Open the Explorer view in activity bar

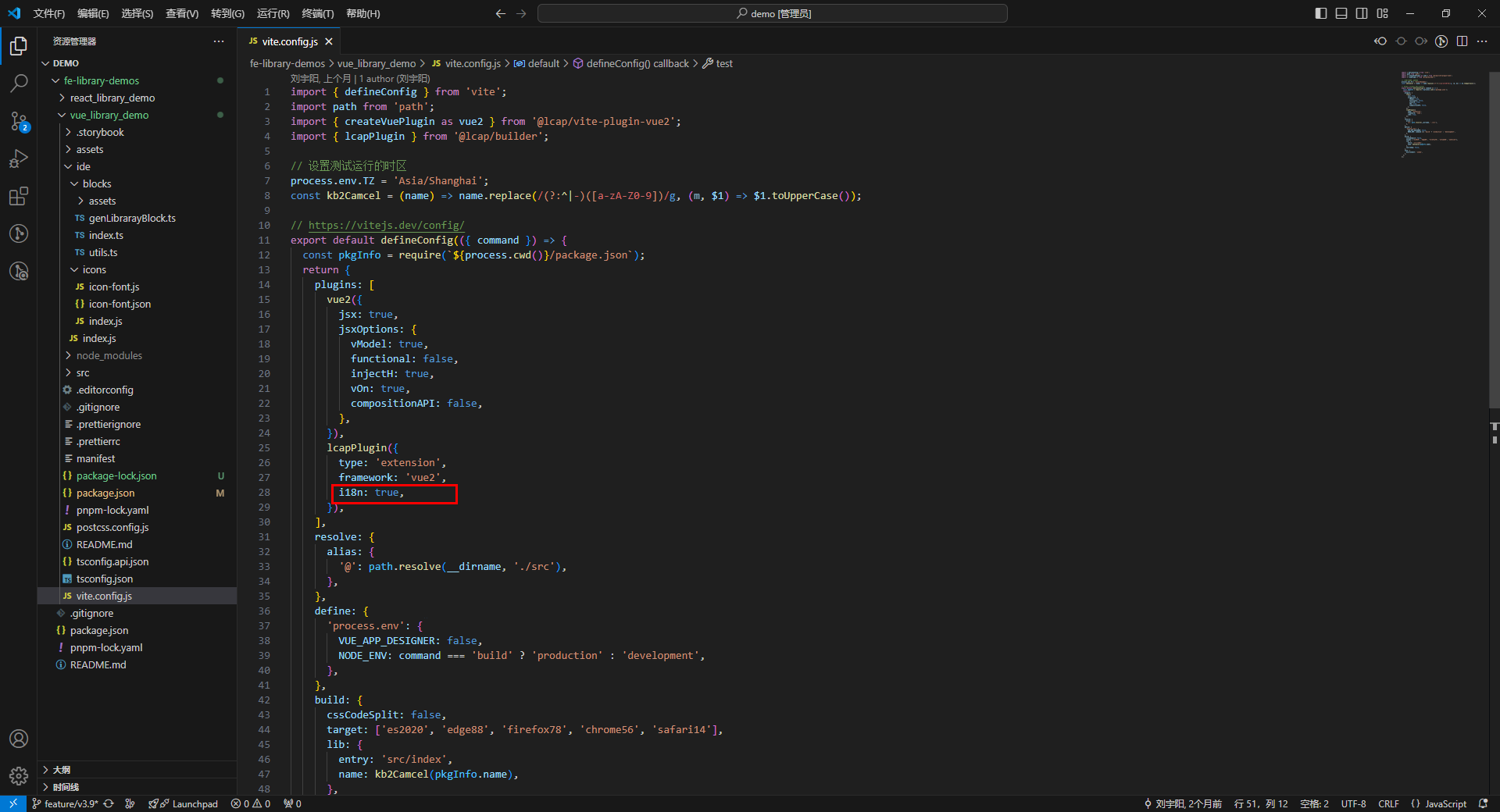tap(19, 46)
